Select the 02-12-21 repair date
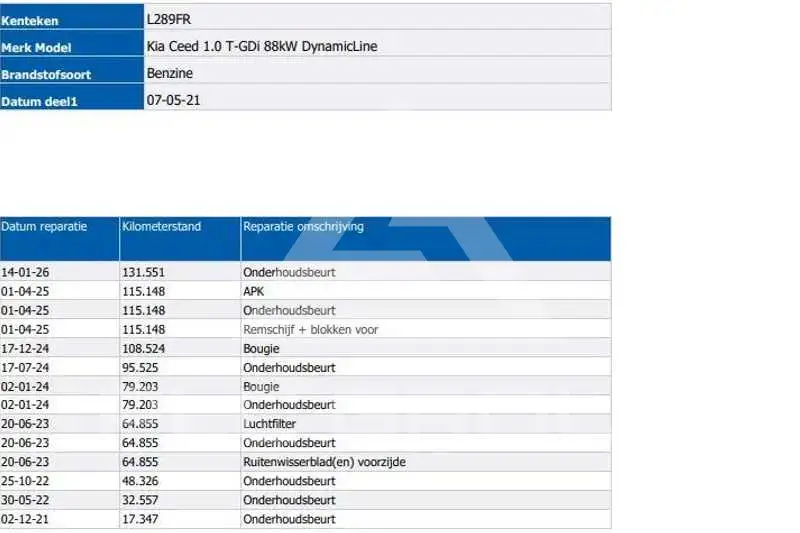 pyautogui.click(x=25, y=519)
